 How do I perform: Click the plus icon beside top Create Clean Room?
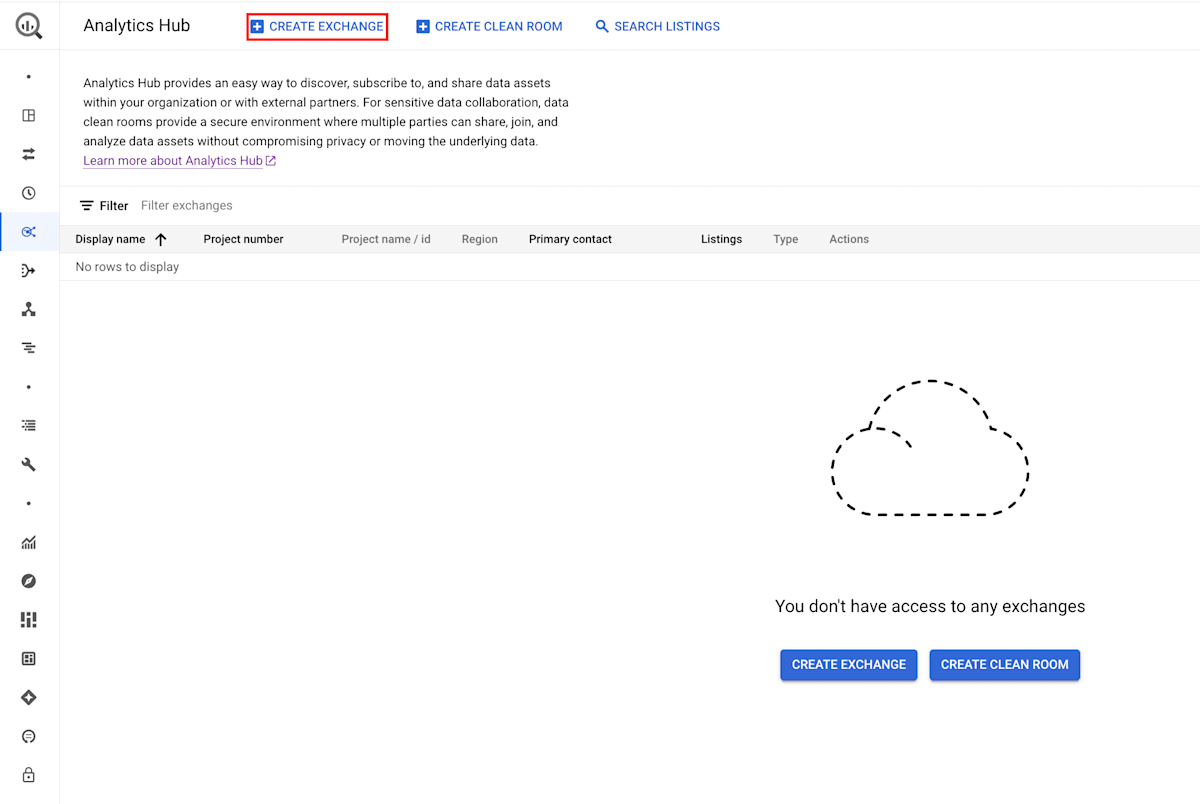click(x=423, y=27)
